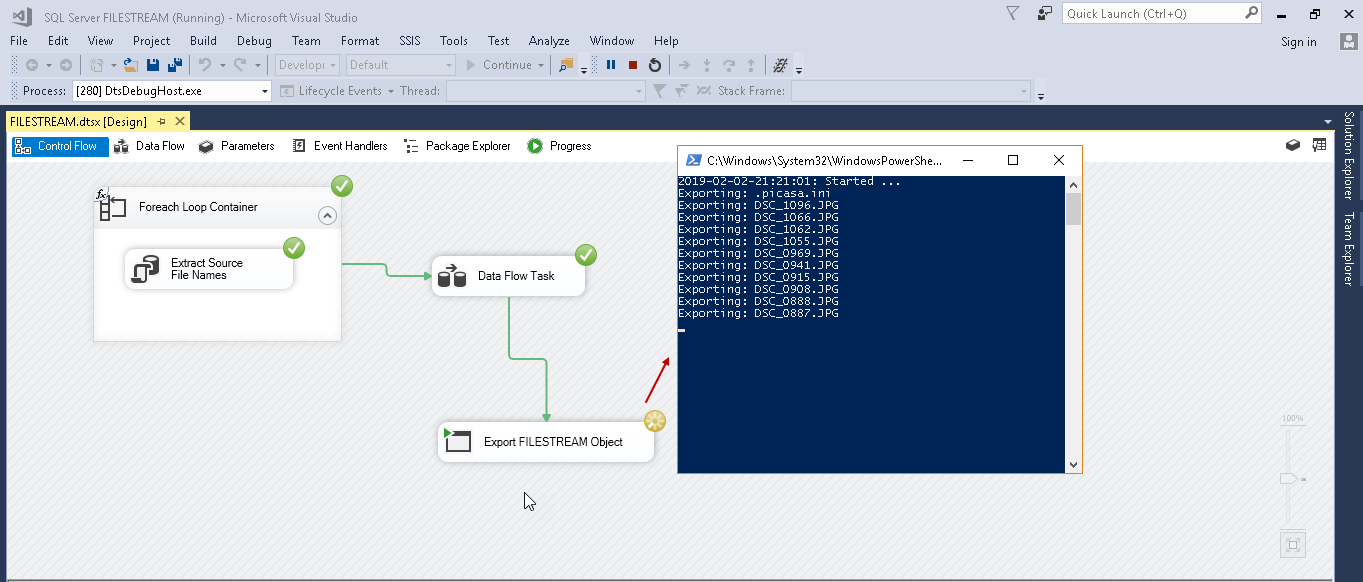The image size is (1363, 582).
Task: Click the Foreach Loop Container header
Action: click(x=217, y=207)
